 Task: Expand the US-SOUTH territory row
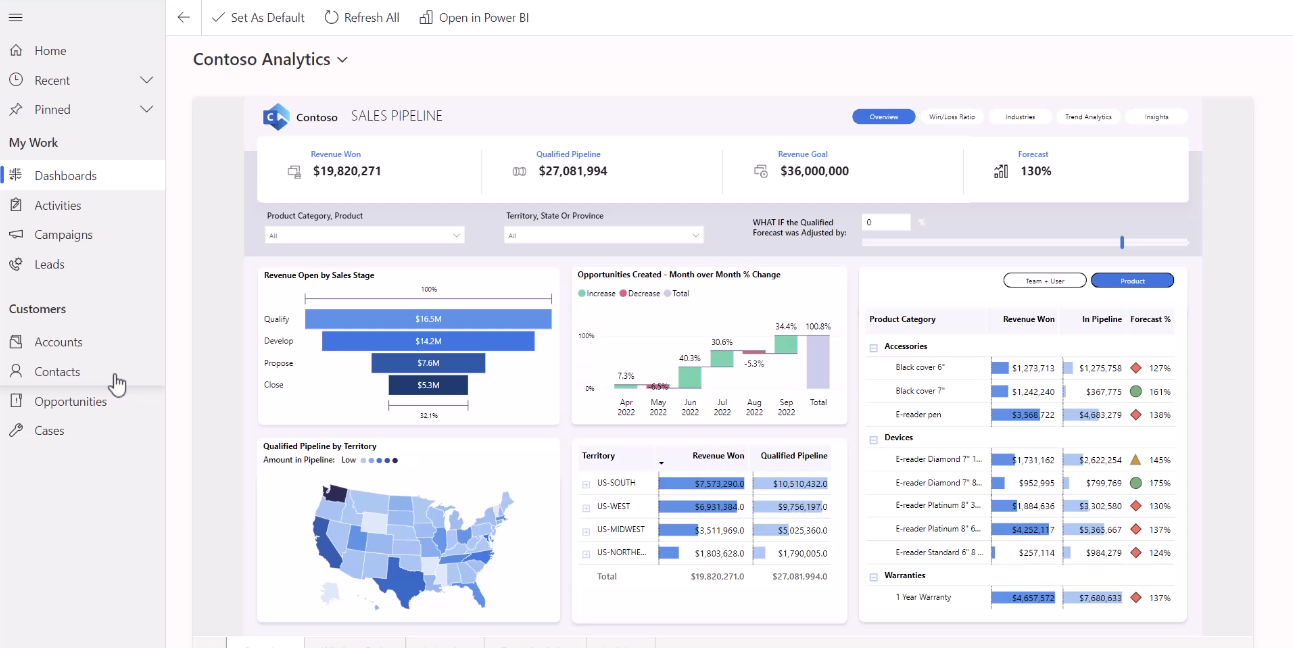pyautogui.click(x=586, y=484)
